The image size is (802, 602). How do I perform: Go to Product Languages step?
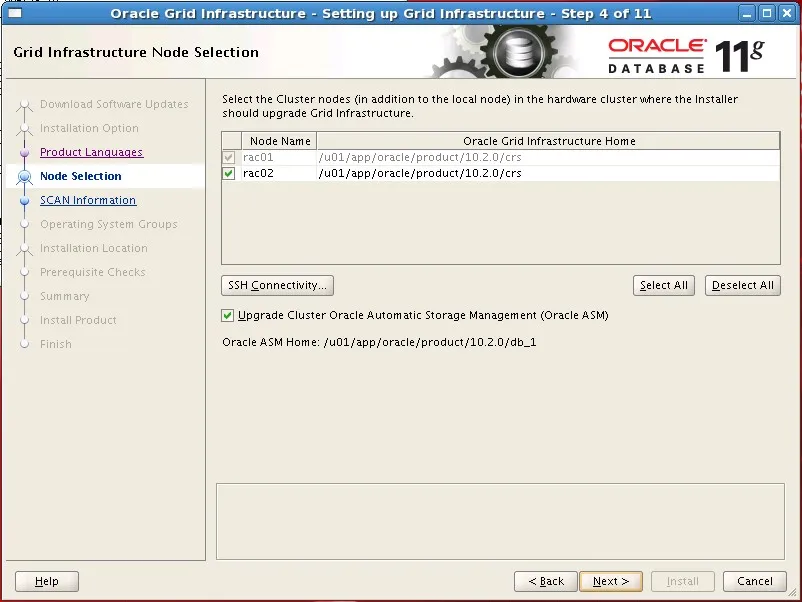91,153
